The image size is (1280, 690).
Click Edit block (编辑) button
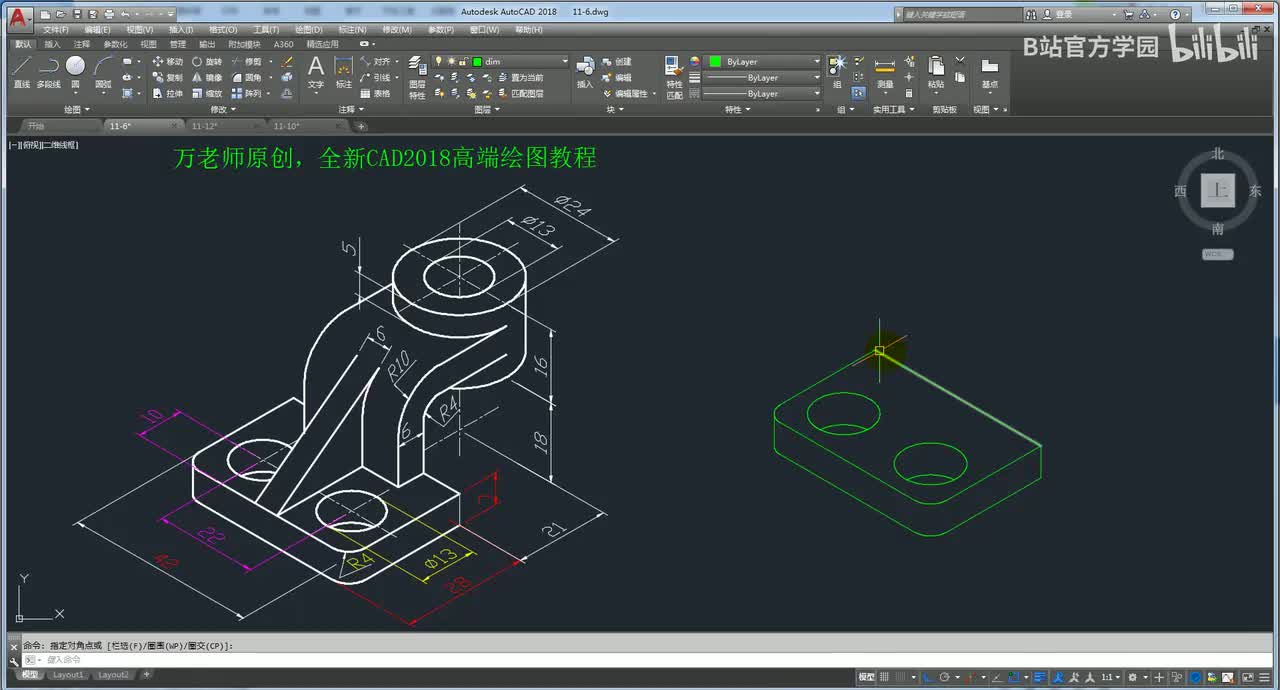pos(616,77)
